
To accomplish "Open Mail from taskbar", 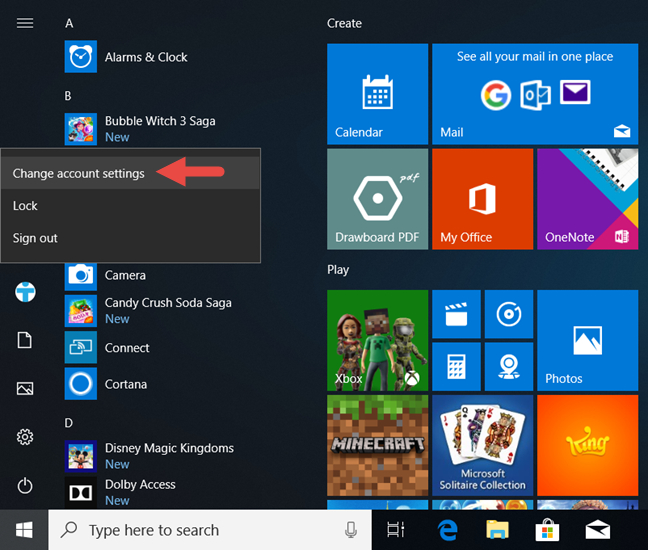I will tap(598, 530).
